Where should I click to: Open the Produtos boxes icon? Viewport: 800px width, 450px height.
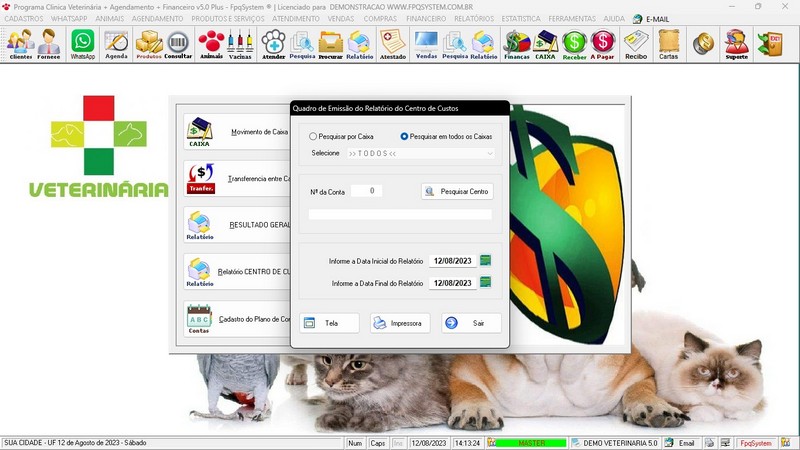click(149, 44)
